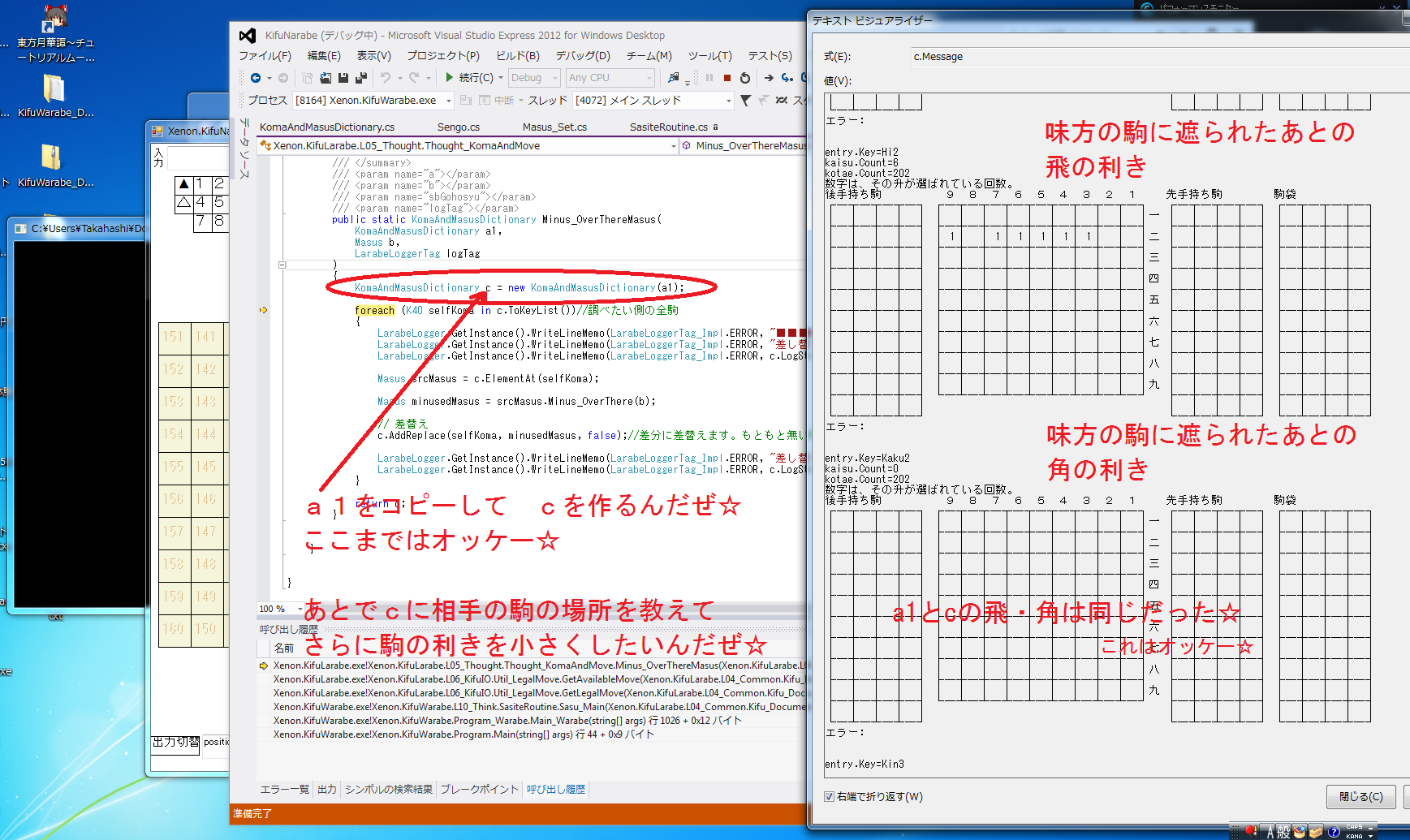Open the ファイル(F) menu
Viewport: 1410px width, 840px height.
click(265, 56)
